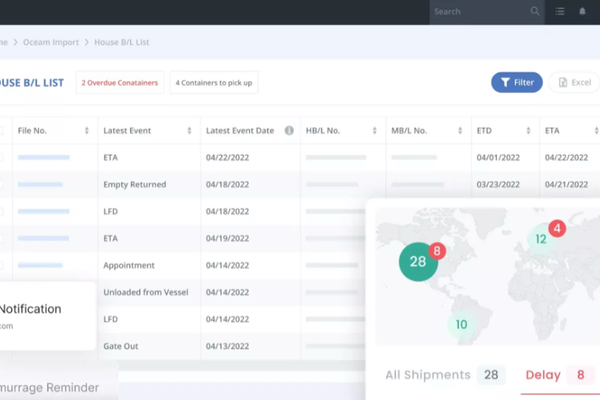The image size is (600, 400).
Task: Tick the checkbox for the 04/19/2022 ETA row
Action: tap(2, 238)
